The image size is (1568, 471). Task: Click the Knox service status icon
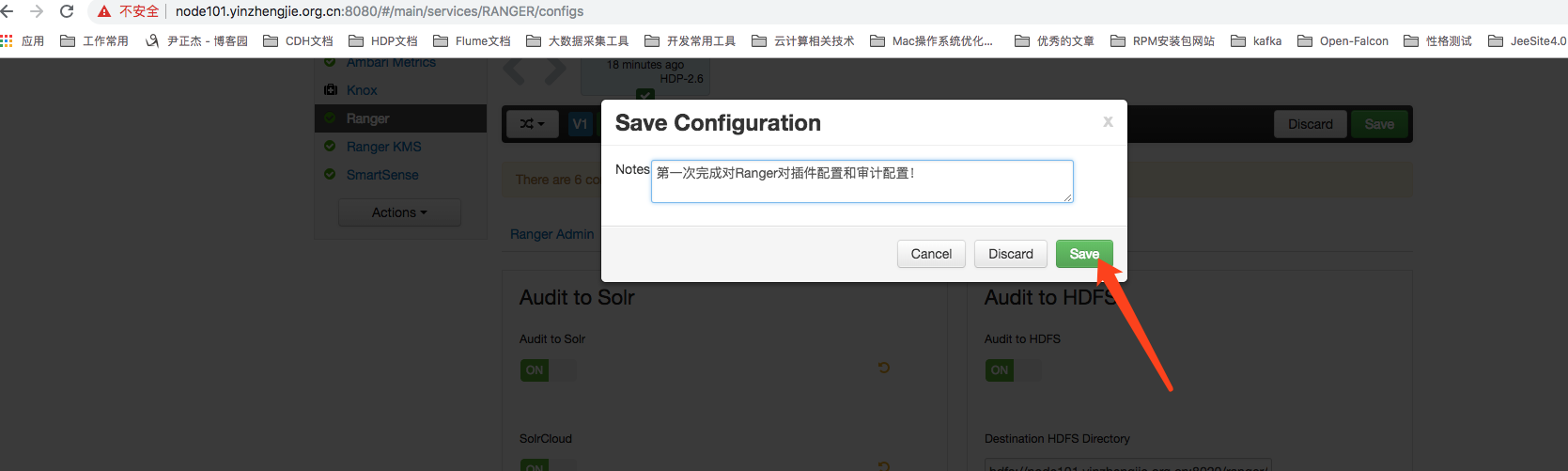(331, 90)
